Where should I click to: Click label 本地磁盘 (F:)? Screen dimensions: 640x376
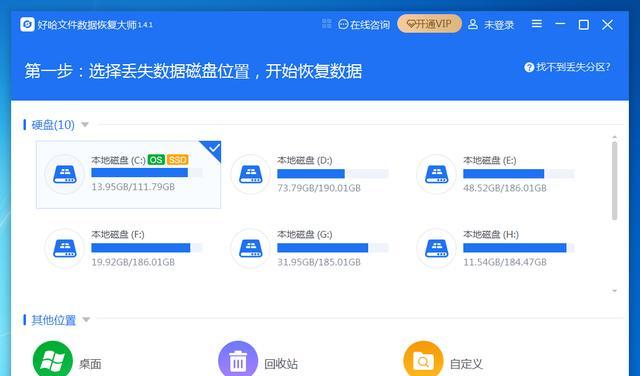[x=118, y=234]
